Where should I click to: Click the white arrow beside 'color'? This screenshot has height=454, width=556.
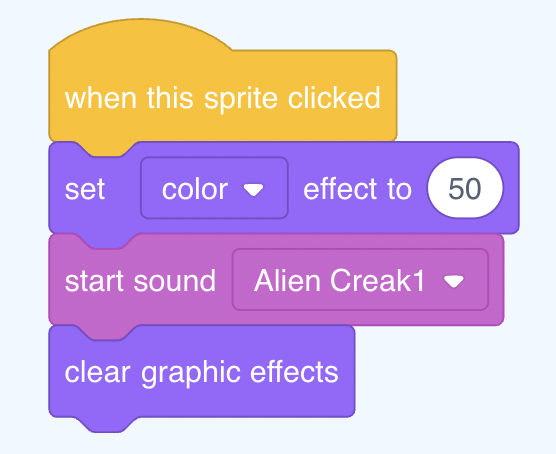[254, 190]
